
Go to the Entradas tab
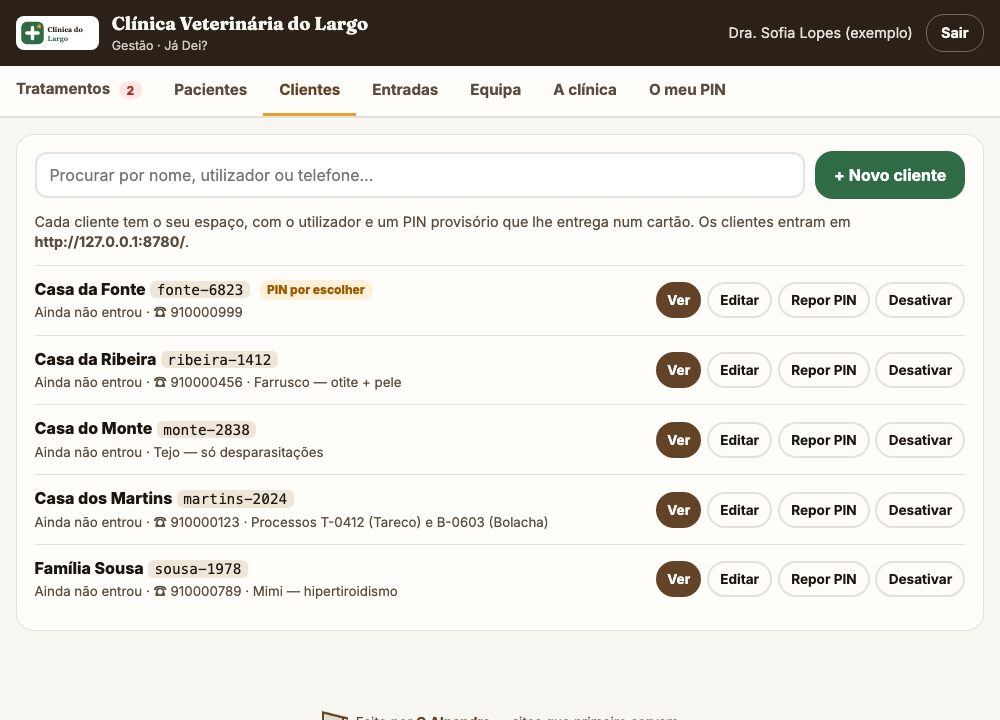[405, 90]
